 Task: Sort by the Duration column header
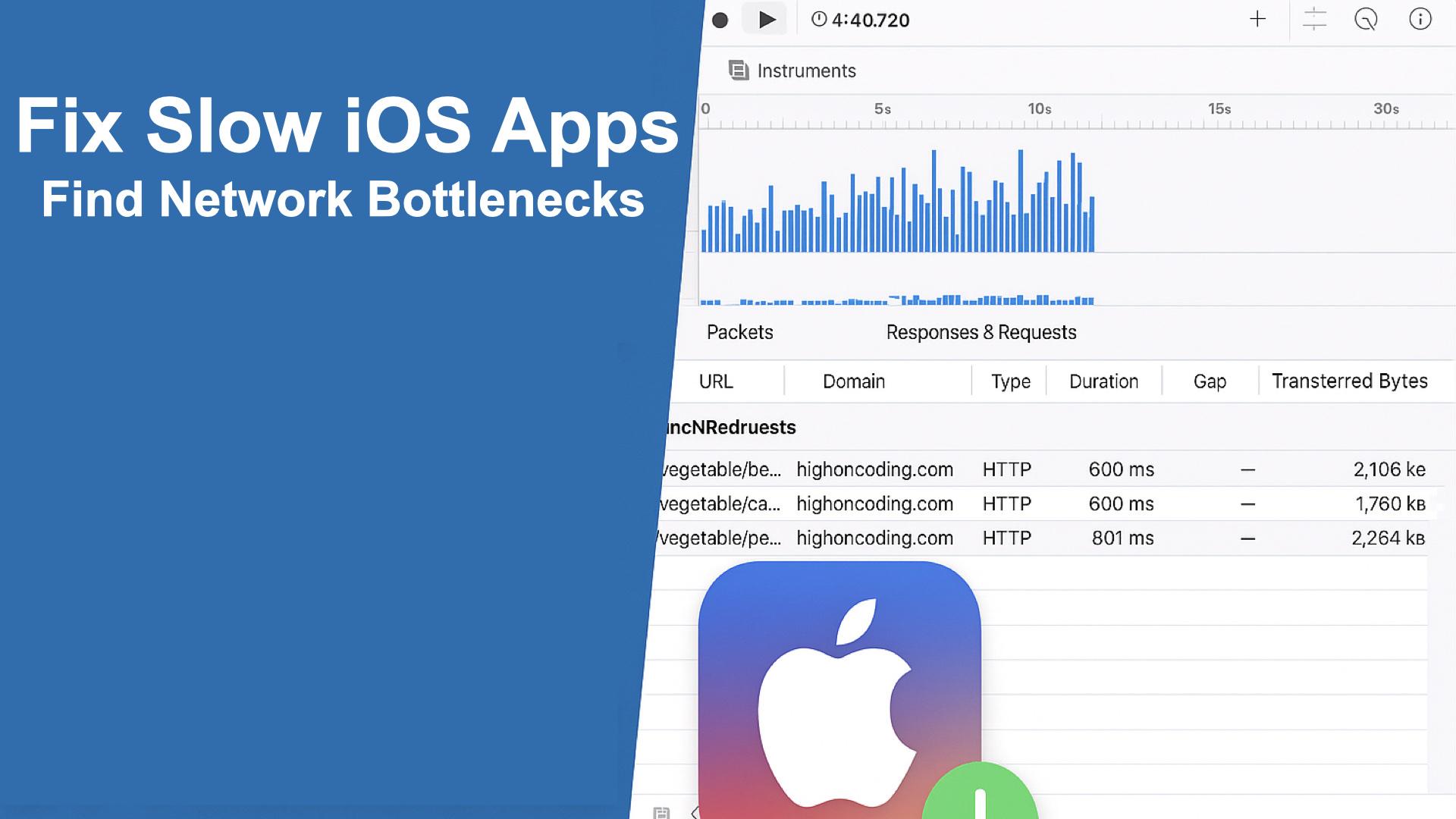1103,381
